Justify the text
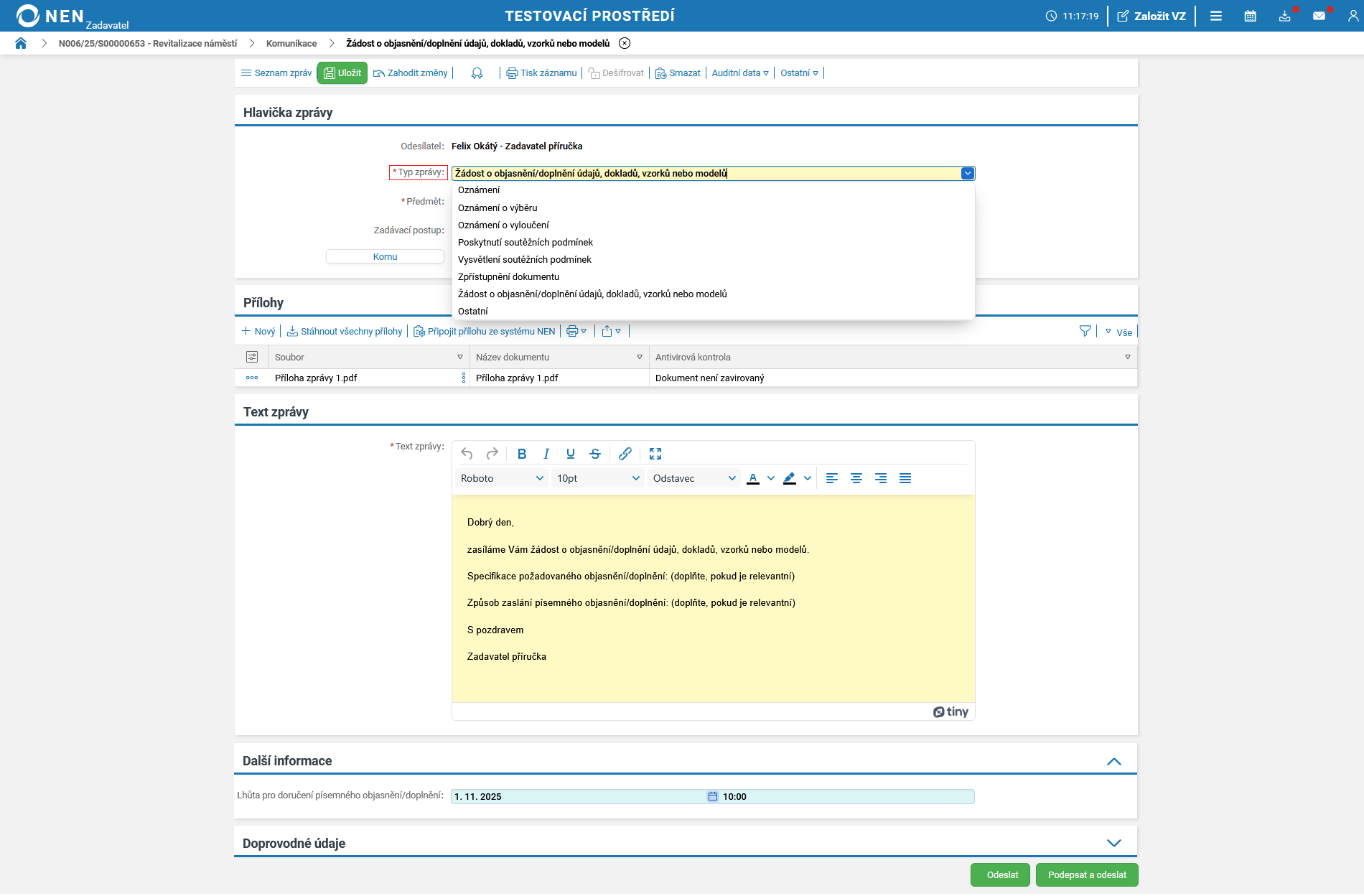This screenshot has width=1364, height=896. [x=905, y=478]
